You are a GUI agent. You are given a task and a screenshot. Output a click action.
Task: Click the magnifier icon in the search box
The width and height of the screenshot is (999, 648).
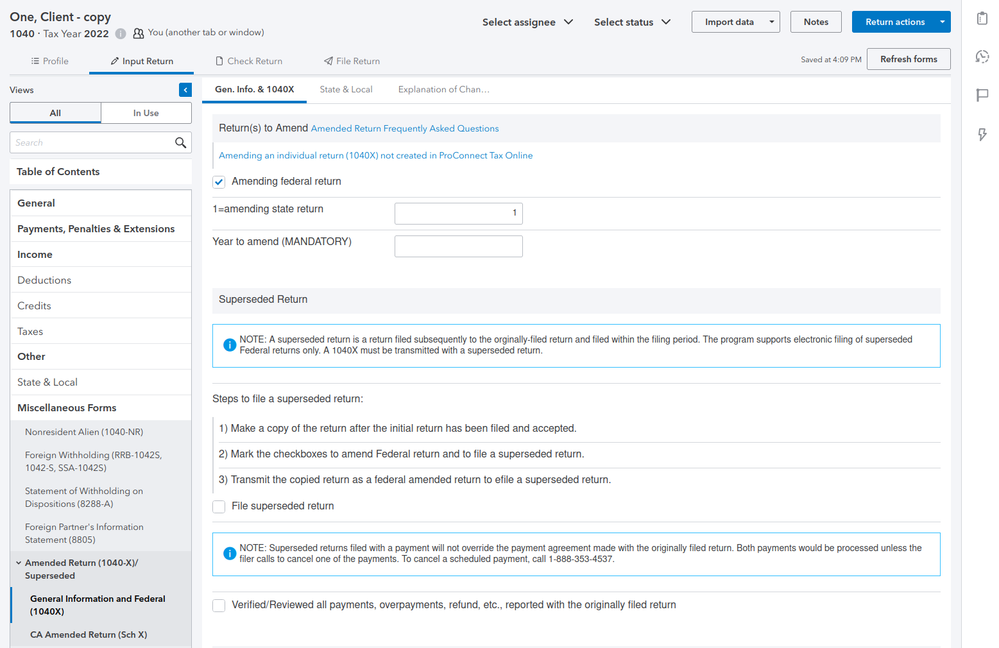[x=181, y=143]
